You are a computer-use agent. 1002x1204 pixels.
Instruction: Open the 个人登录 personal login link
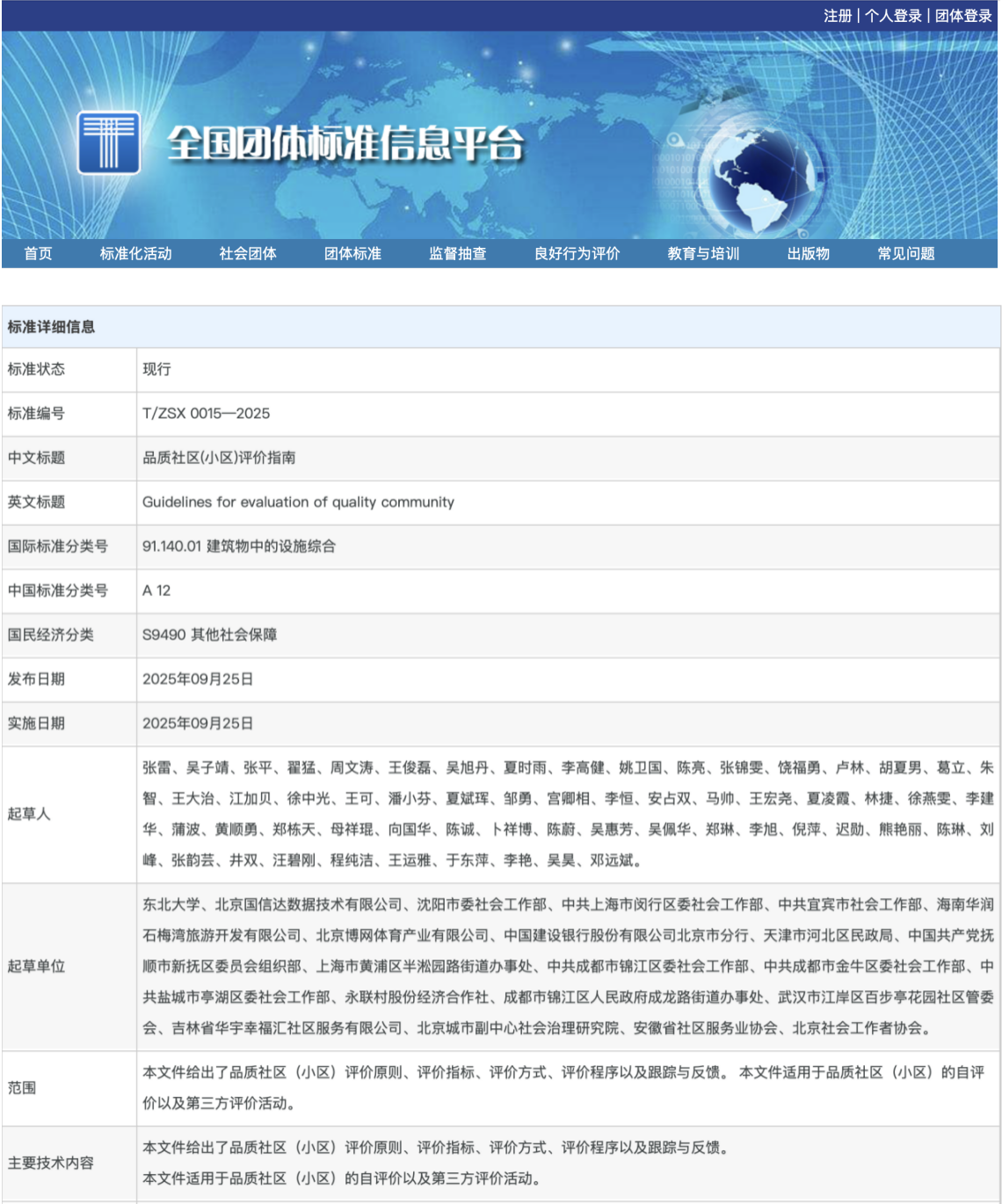click(x=893, y=16)
